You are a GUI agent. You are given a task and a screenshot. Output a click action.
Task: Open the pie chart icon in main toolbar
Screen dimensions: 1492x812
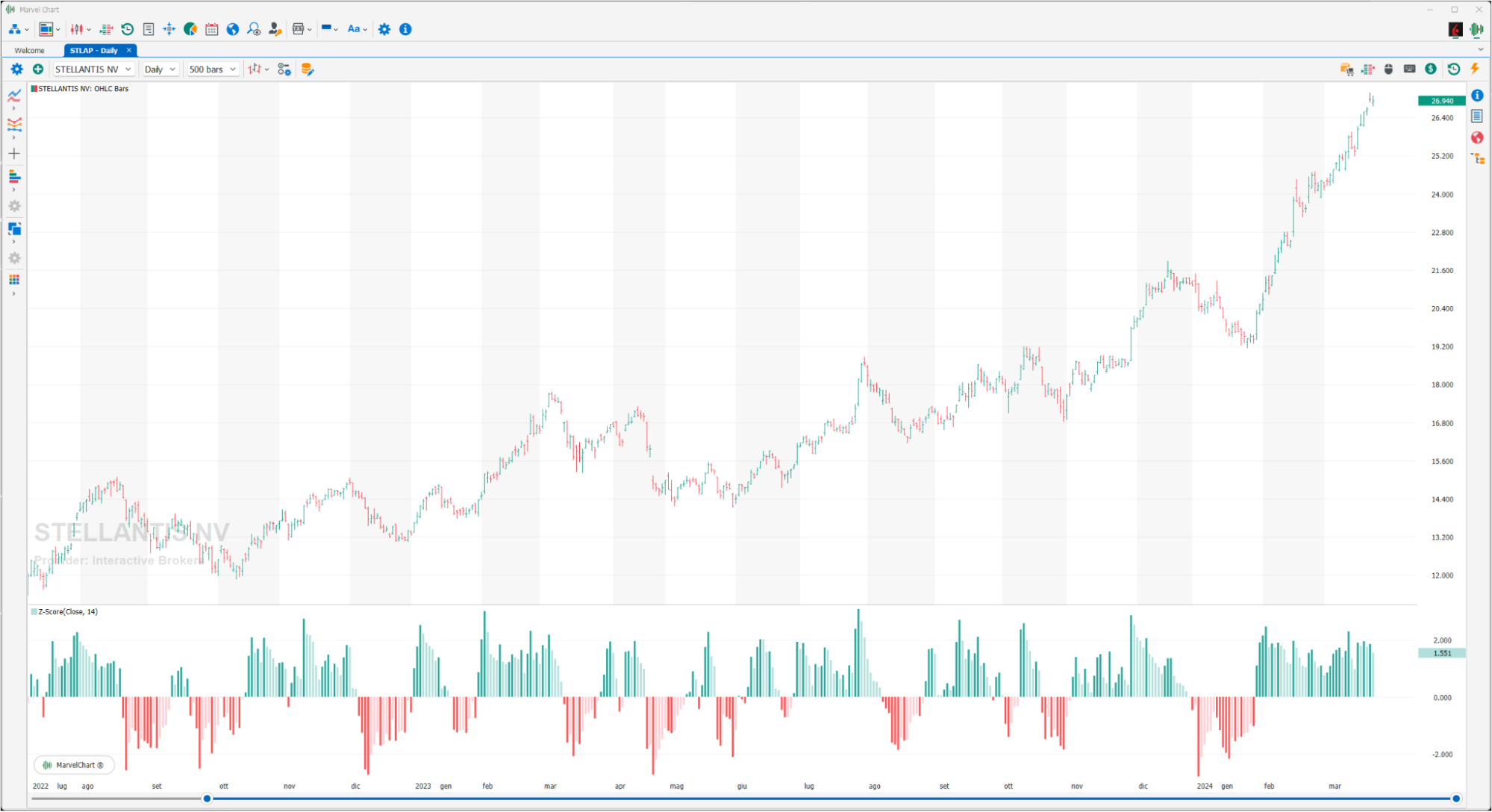(190, 29)
